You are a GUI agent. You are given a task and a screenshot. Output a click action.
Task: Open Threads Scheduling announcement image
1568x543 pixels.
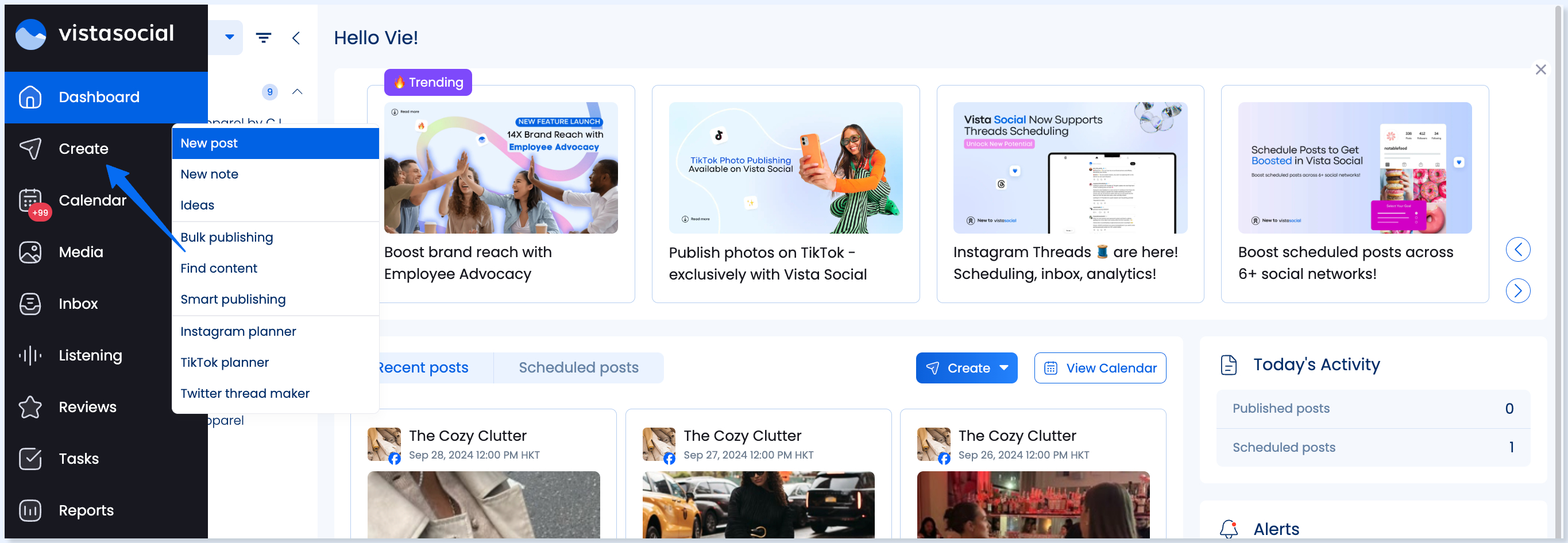tap(1070, 168)
